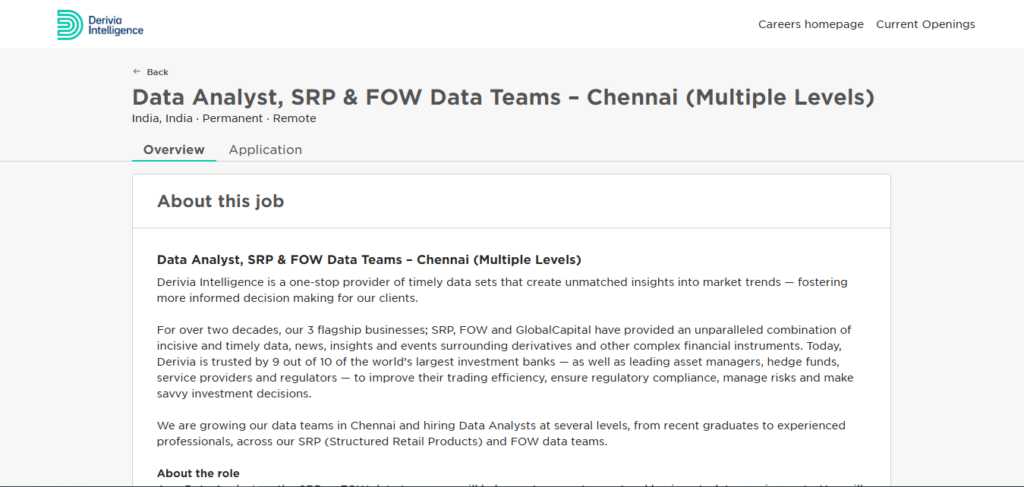Screen dimensions: 1024x487
Task: Switch to the Overview tab
Action: [x=174, y=149]
